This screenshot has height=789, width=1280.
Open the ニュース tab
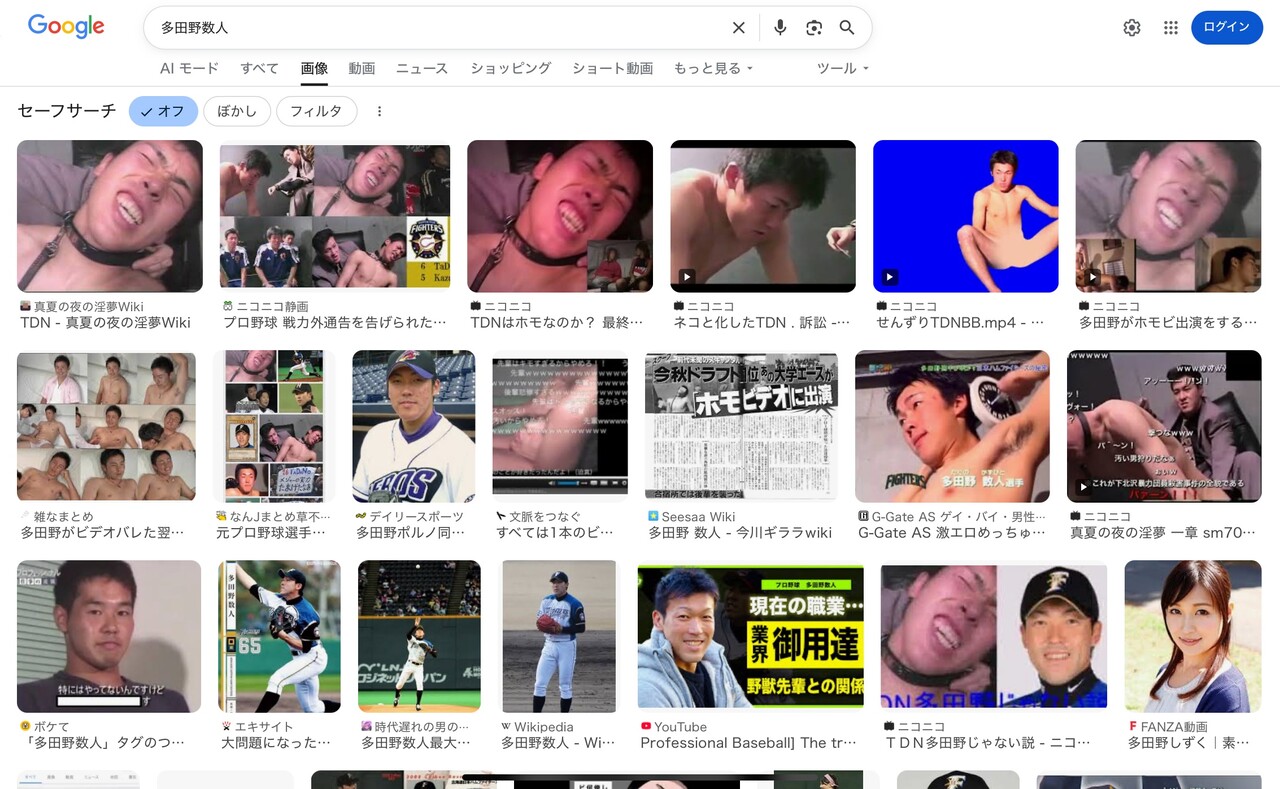click(423, 68)
